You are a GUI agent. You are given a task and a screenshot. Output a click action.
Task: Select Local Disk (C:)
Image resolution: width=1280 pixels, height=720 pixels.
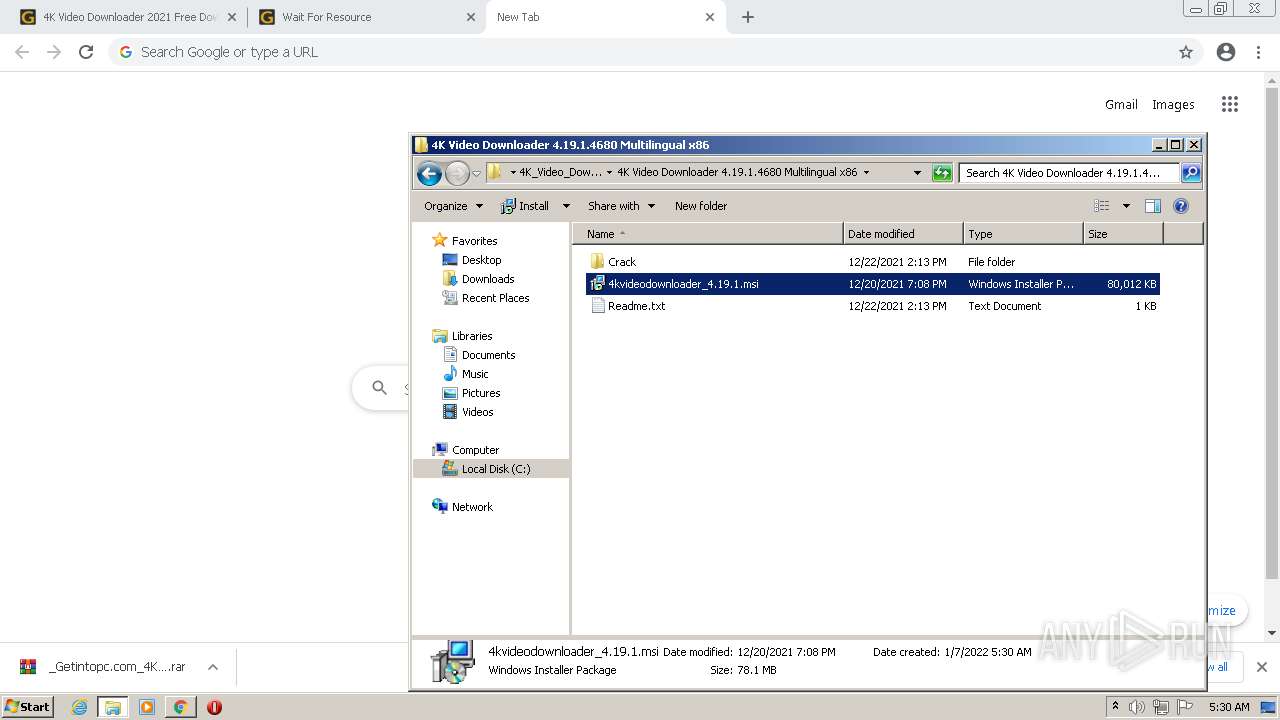492,469
